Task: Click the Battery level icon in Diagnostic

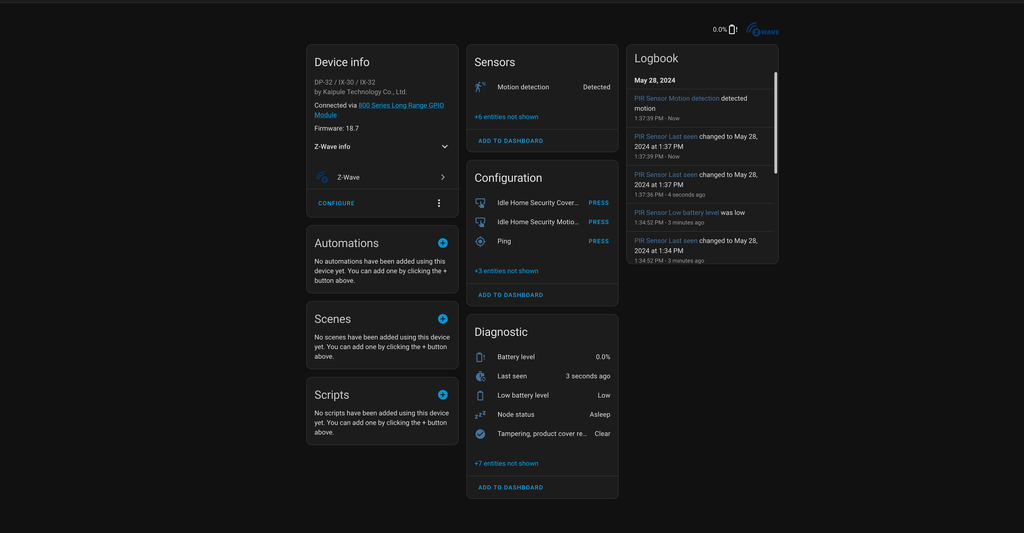Action: (x=480, y=357)
